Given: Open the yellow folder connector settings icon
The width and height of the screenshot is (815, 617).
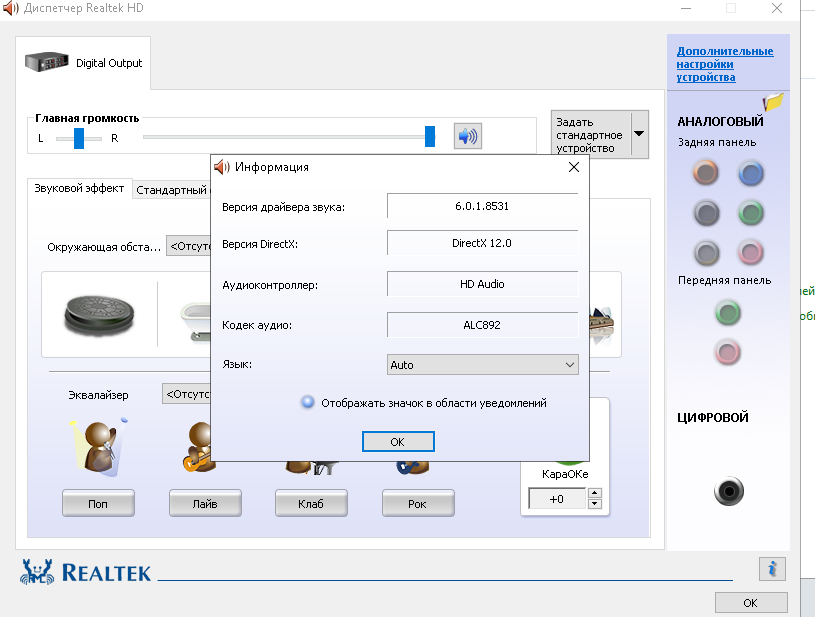Looking at the screenshot, I should [773, 101].
